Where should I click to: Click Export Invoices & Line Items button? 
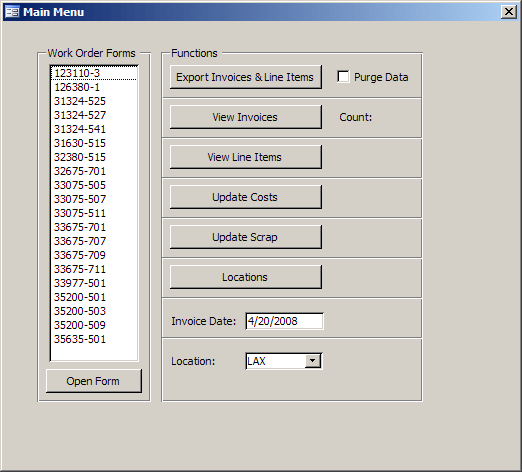[246, 77]
